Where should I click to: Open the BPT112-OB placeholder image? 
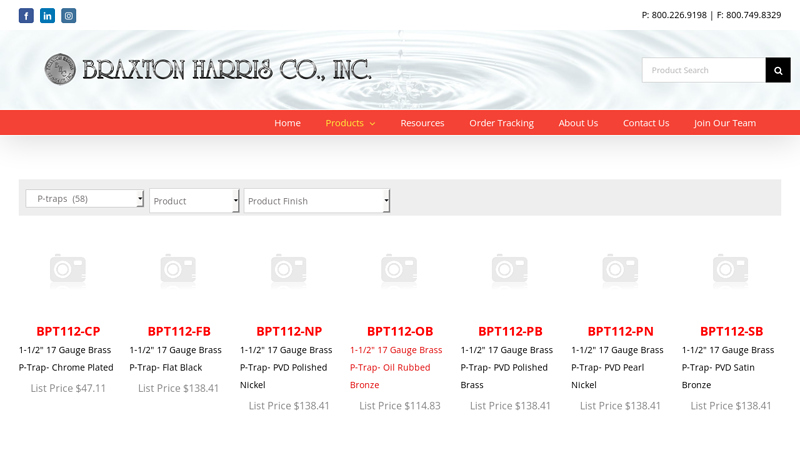click(400, 269)
